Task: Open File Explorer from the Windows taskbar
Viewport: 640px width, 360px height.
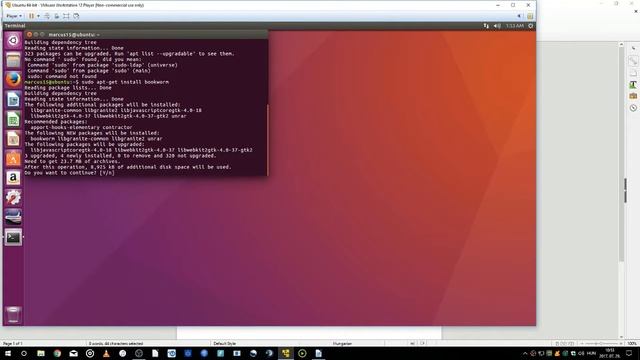Action: (x=41, y=353)
